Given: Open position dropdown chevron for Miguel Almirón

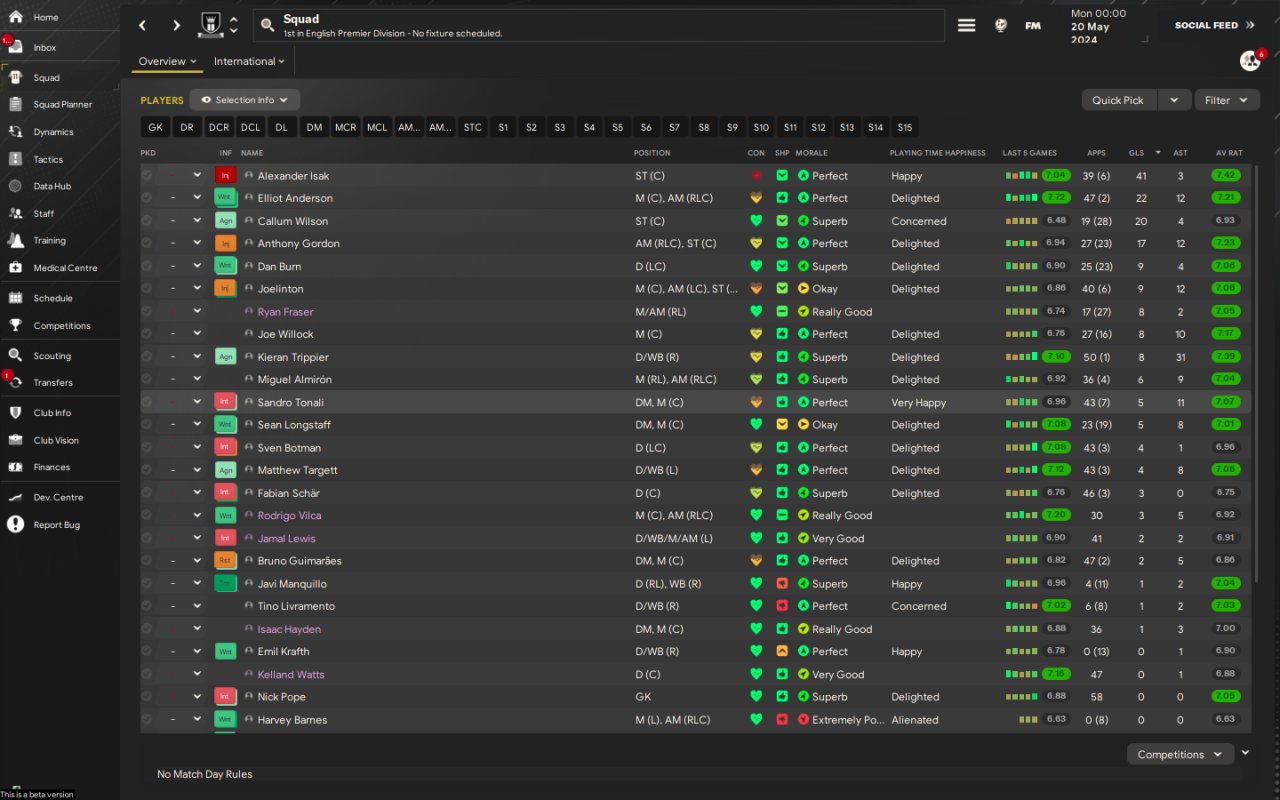Looking at the screenshot, I should pyautogui.click(x=197, y=379).
